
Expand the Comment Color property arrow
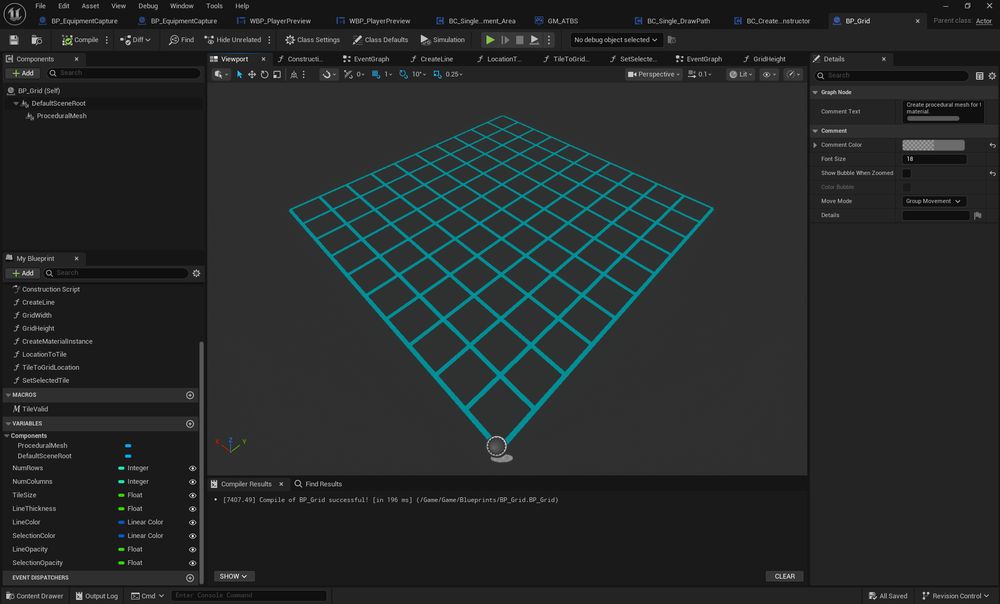coord(815,145)
